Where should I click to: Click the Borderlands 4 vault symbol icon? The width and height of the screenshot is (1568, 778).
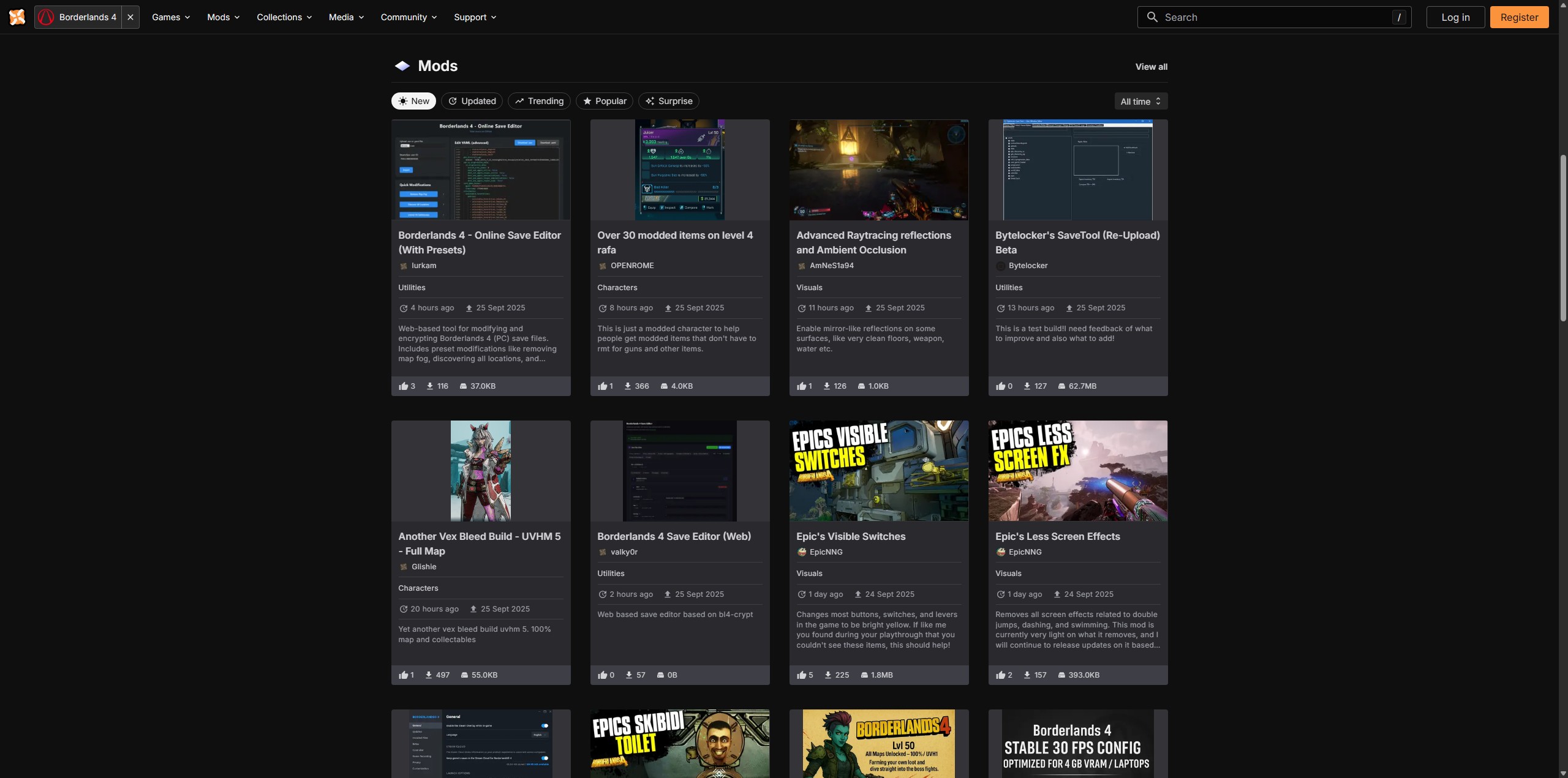tap(46, 17)
